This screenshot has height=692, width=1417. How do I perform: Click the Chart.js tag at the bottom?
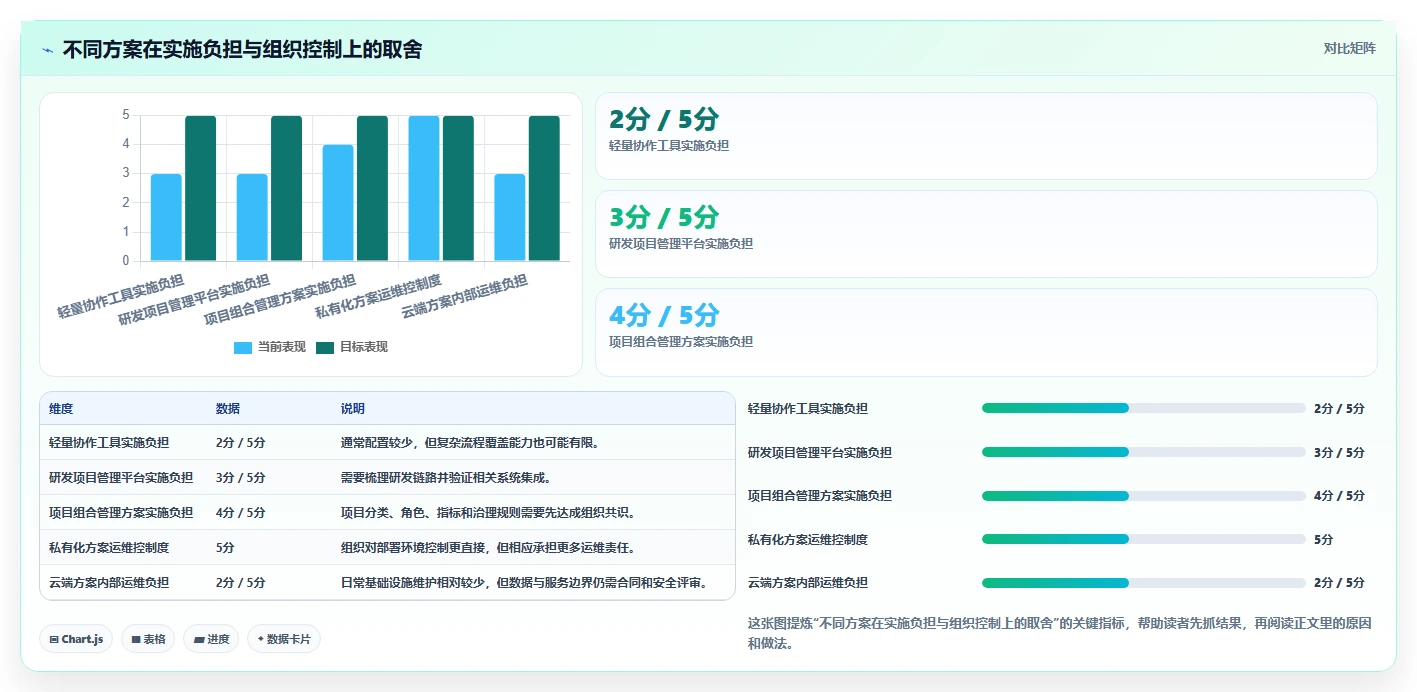pos(76,639)
